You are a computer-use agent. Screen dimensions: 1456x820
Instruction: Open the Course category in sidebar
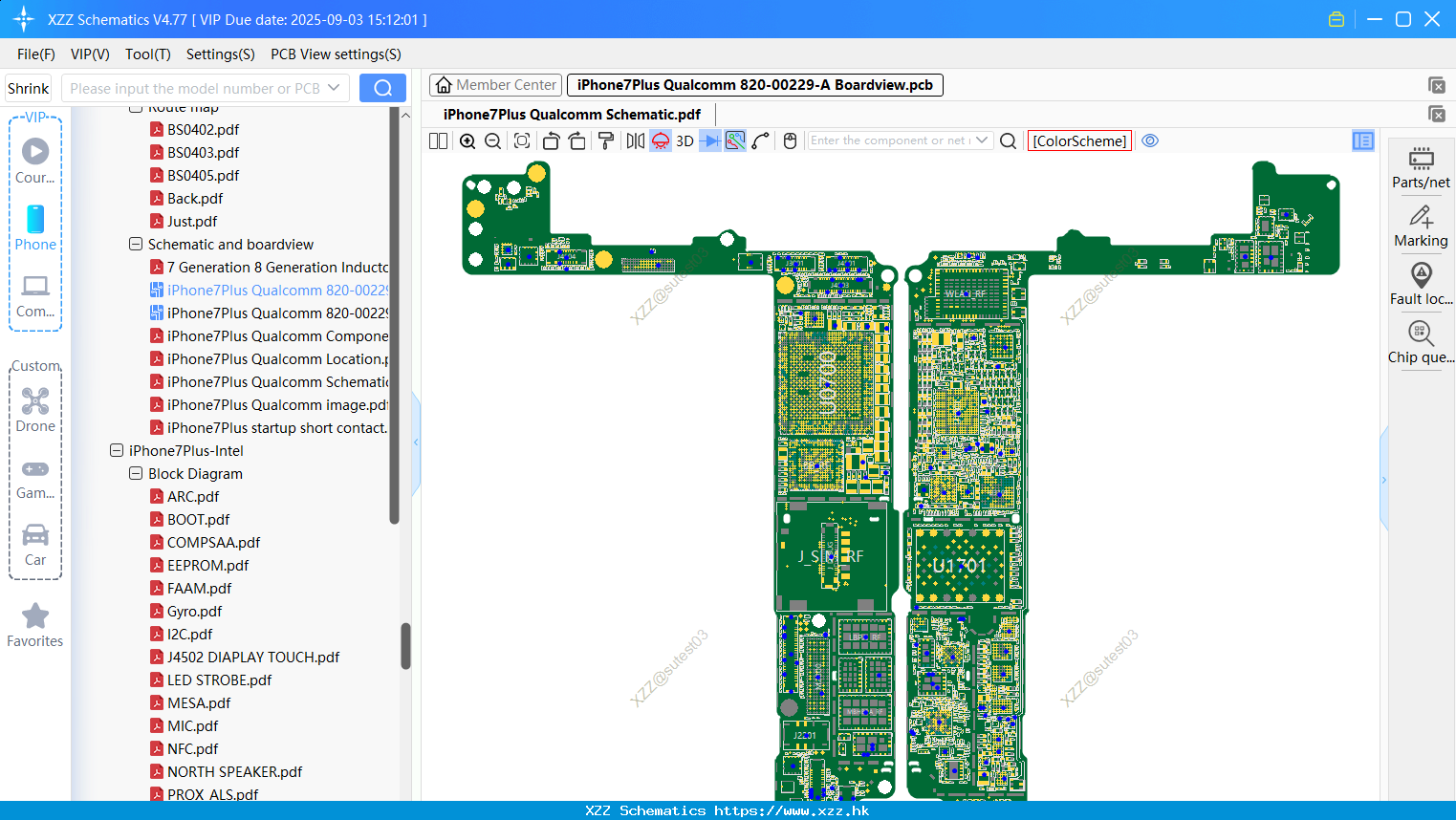pyautogui.click(x=35, y=161)
